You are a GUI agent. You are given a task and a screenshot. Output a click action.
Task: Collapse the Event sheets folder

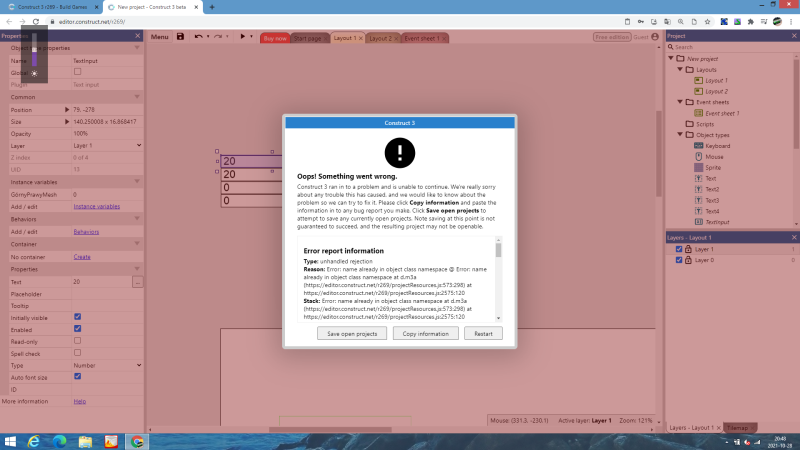[680, 102]
